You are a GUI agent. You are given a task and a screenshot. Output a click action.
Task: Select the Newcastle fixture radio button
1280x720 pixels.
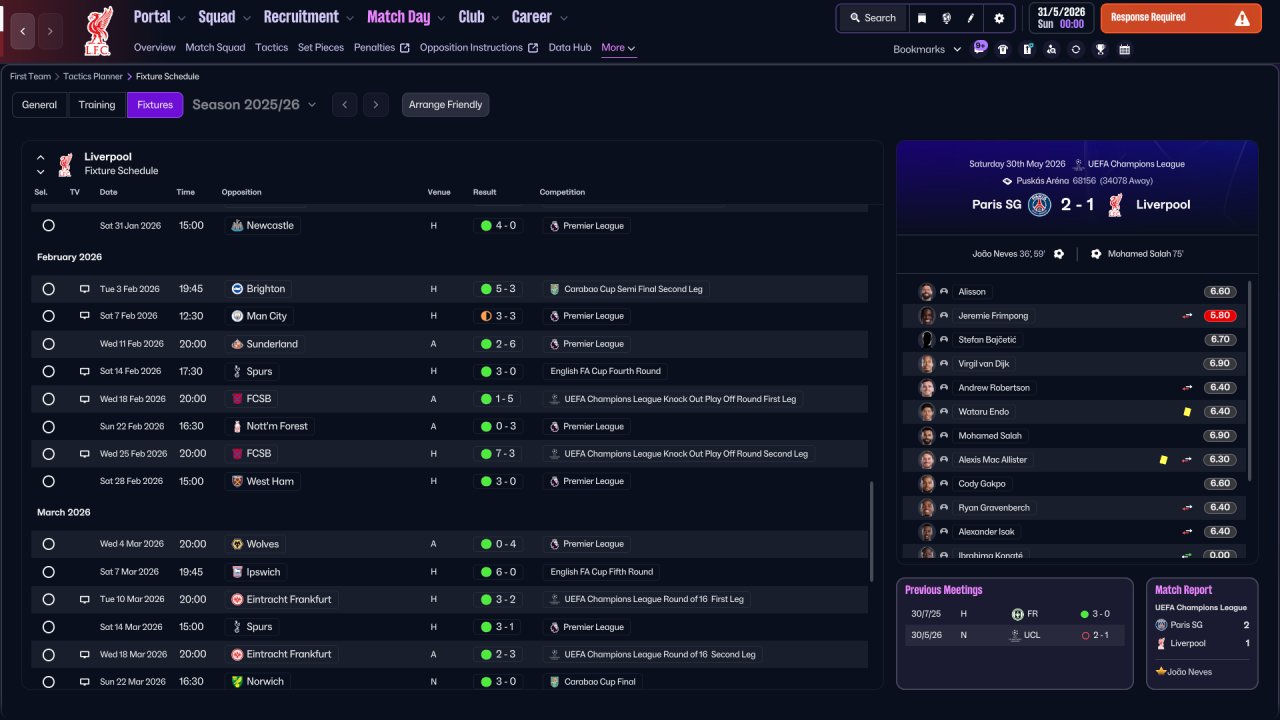pyautogui.click(x=48, y=226)
